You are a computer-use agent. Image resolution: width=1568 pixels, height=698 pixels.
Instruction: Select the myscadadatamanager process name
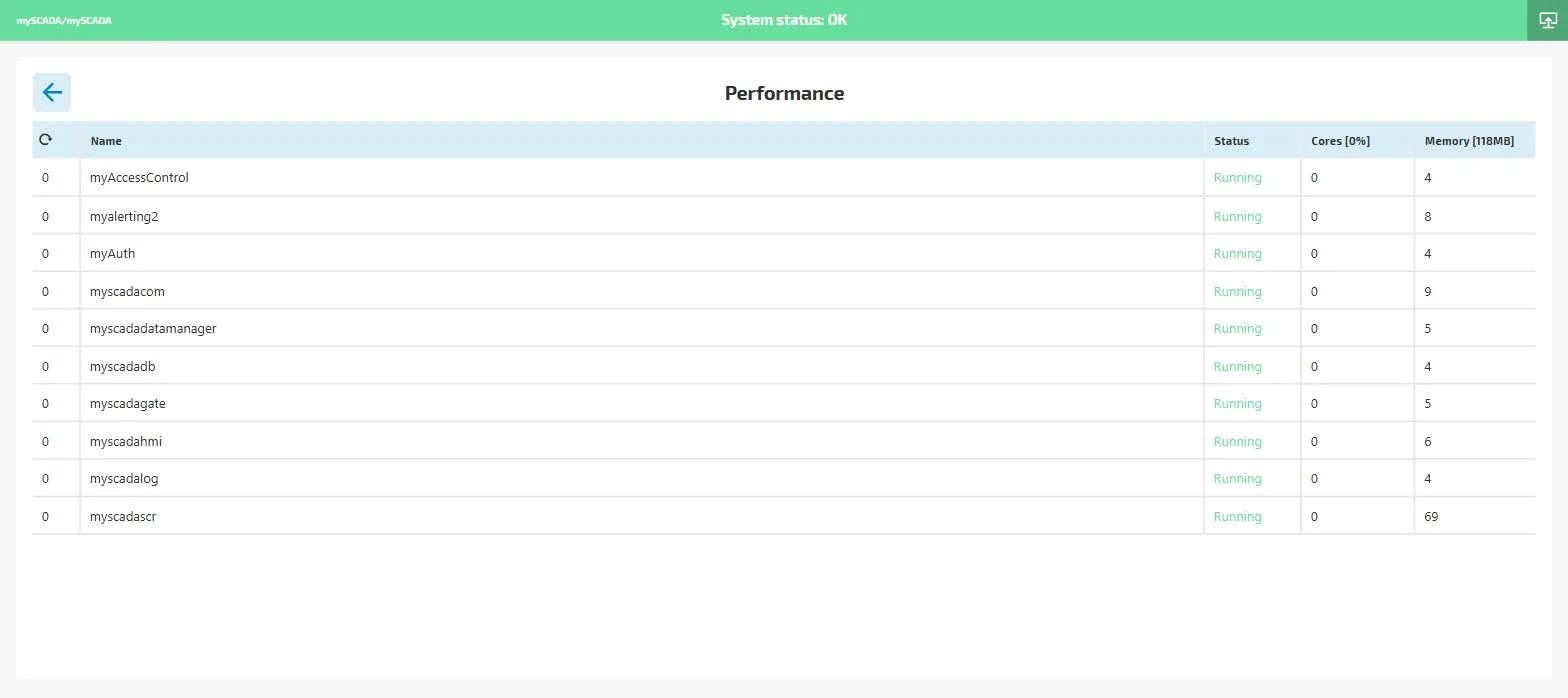tap(153, 329)
